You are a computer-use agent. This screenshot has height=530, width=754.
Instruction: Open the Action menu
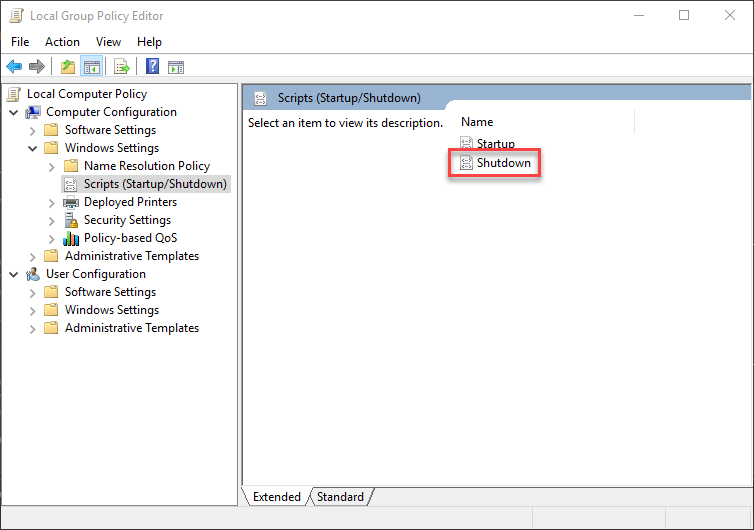click(63, 42)
